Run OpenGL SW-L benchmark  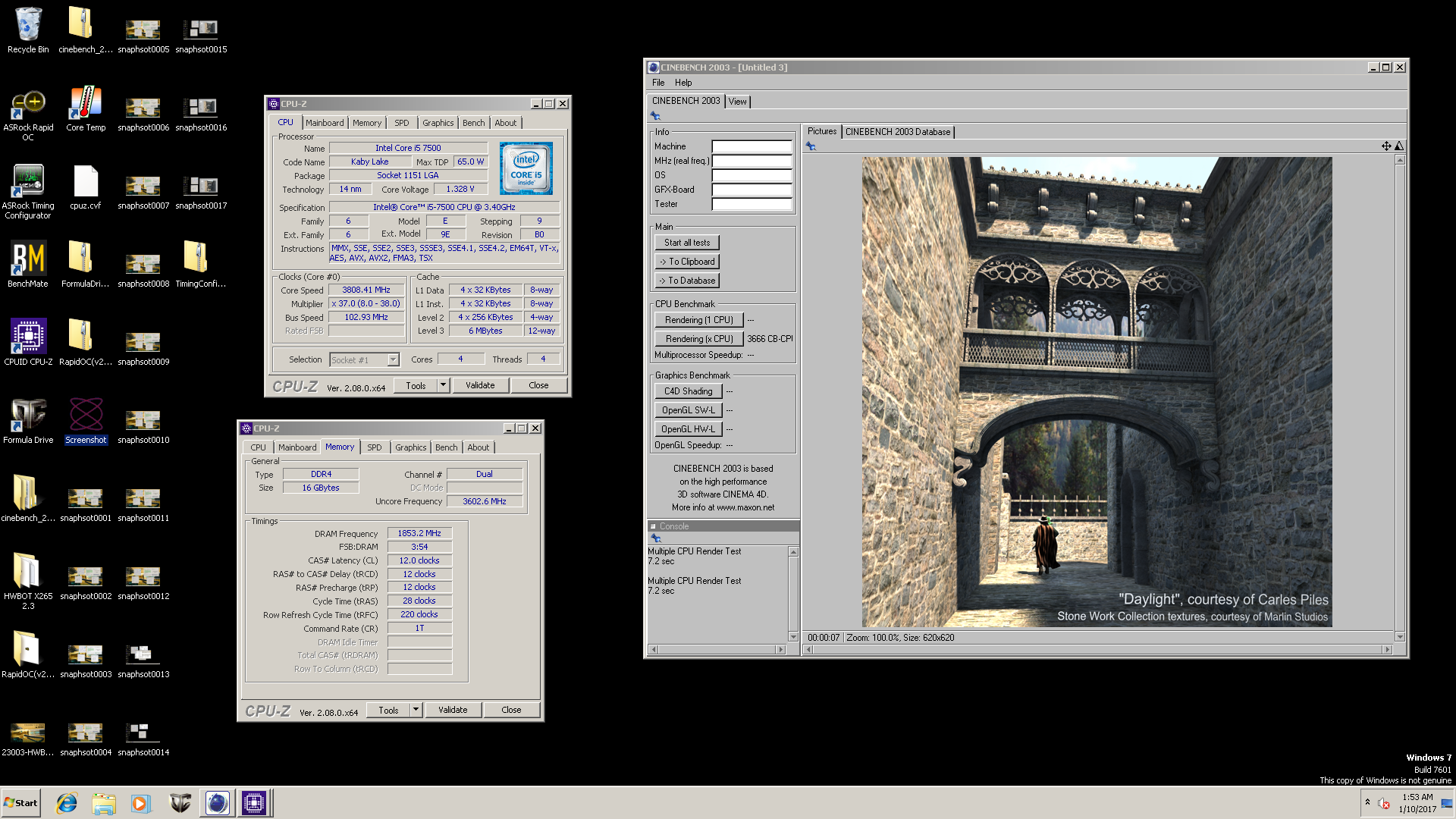pos(689,410)
